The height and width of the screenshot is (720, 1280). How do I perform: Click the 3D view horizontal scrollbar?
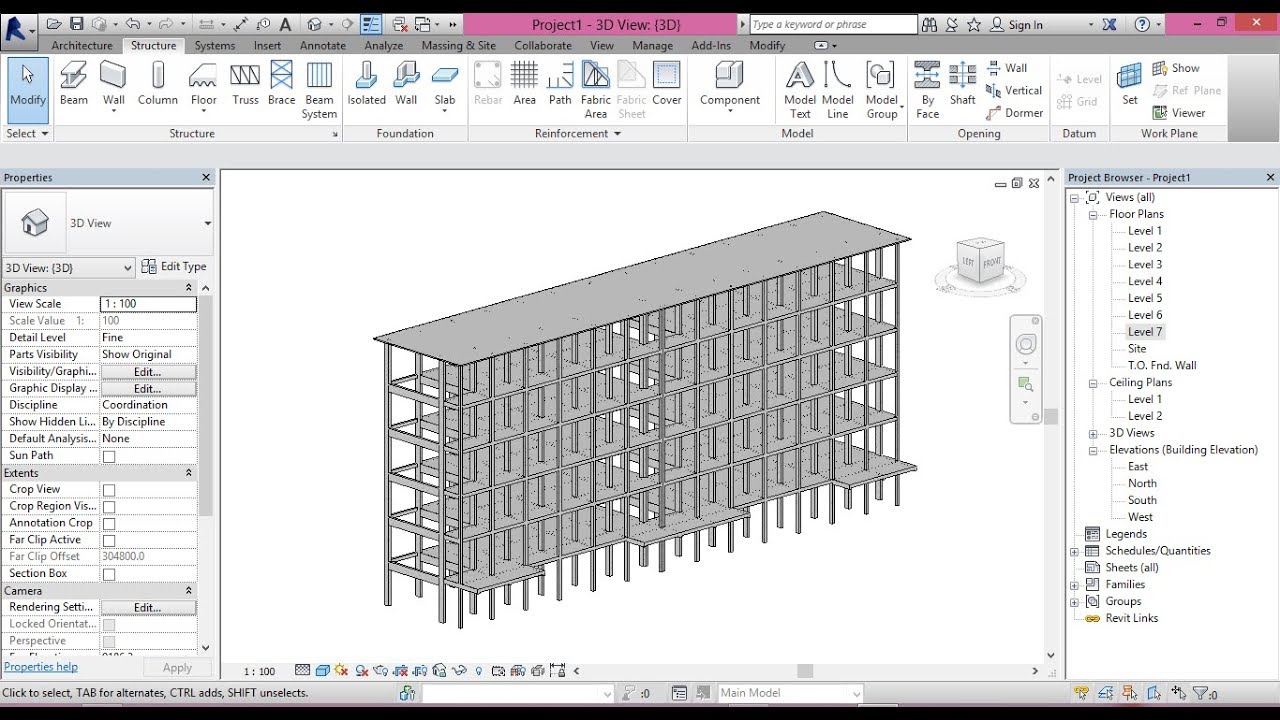(x=805, y=671)
